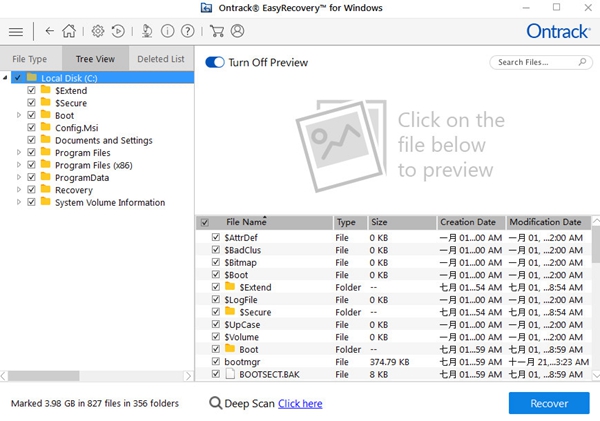Viewport: 600px width, 421px height.
Task: Sort by Size column header
Action: coord(402,222)
